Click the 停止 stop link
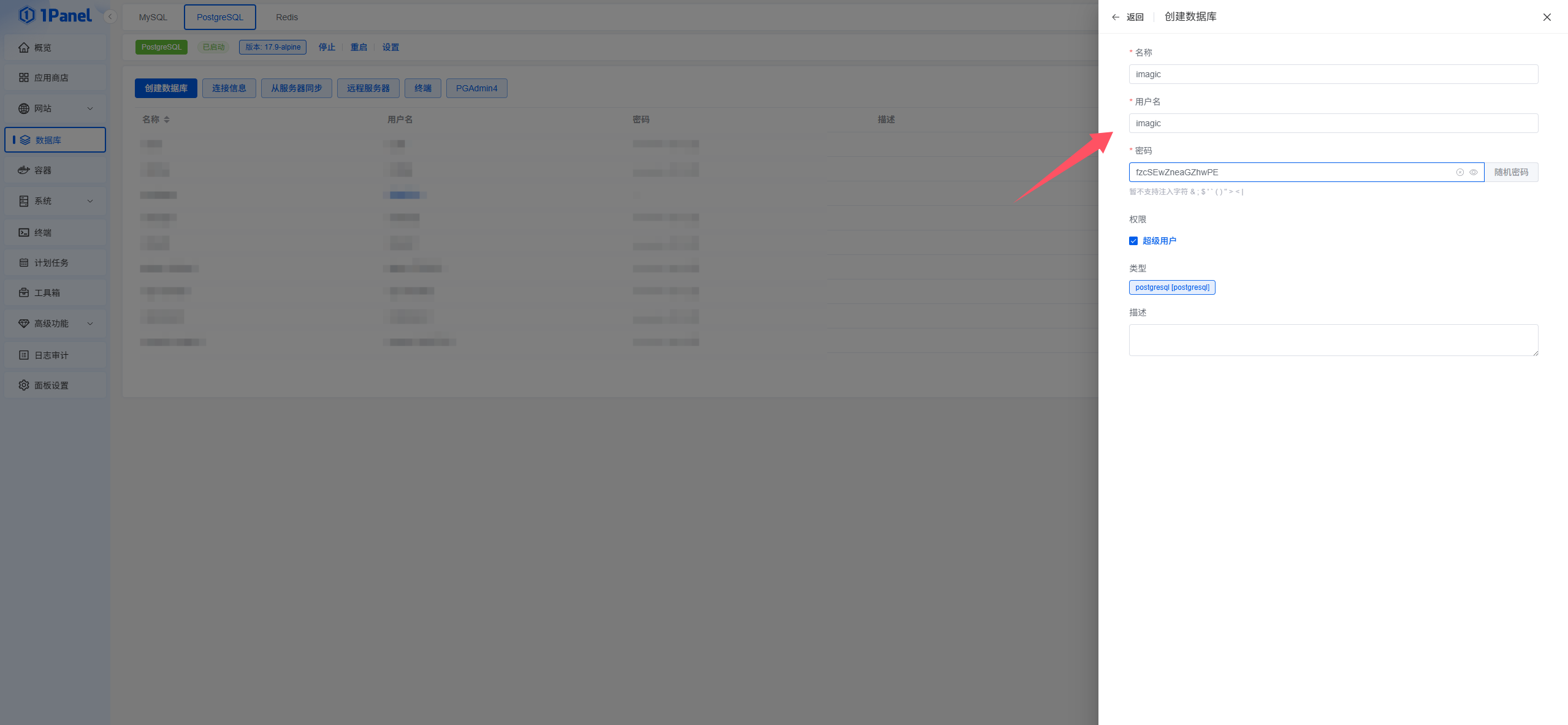 [x=327, y=47]
